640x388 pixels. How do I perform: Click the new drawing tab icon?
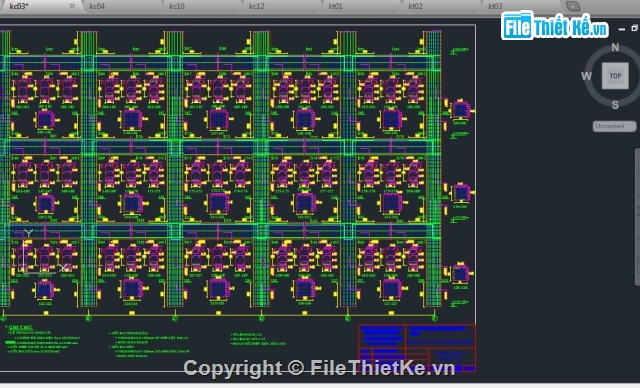pos(573,6)
